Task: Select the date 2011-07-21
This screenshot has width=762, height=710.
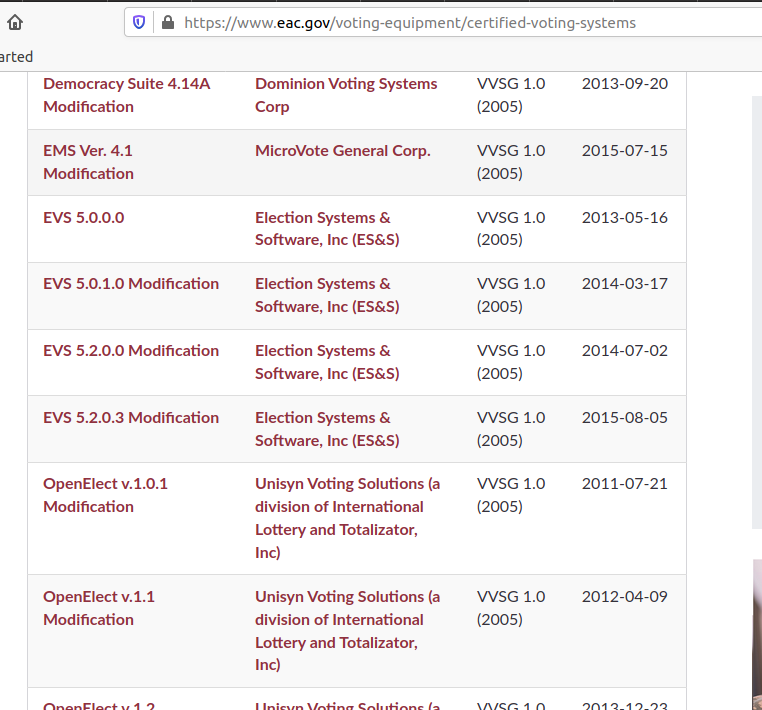Action: coord(625,484)
